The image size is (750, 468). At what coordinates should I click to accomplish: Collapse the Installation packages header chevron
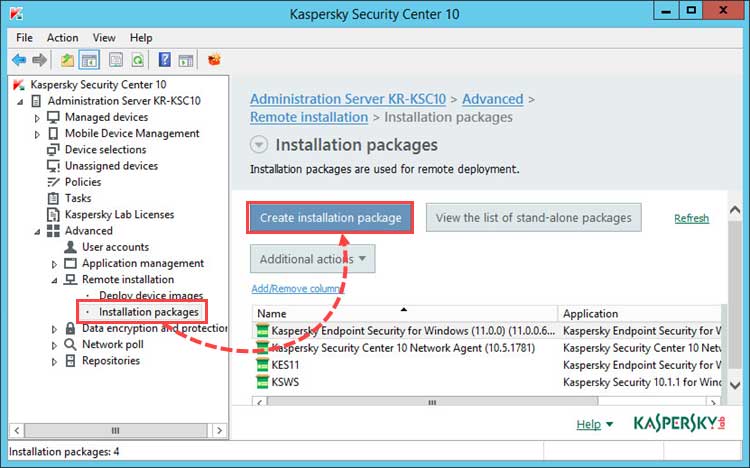259,145
